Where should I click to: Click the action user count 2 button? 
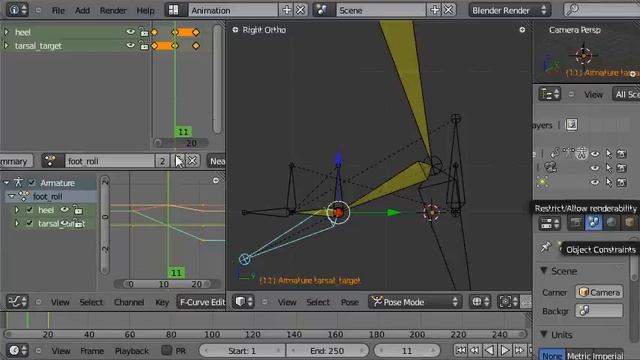pyautogui.click(x=162, y=161)
